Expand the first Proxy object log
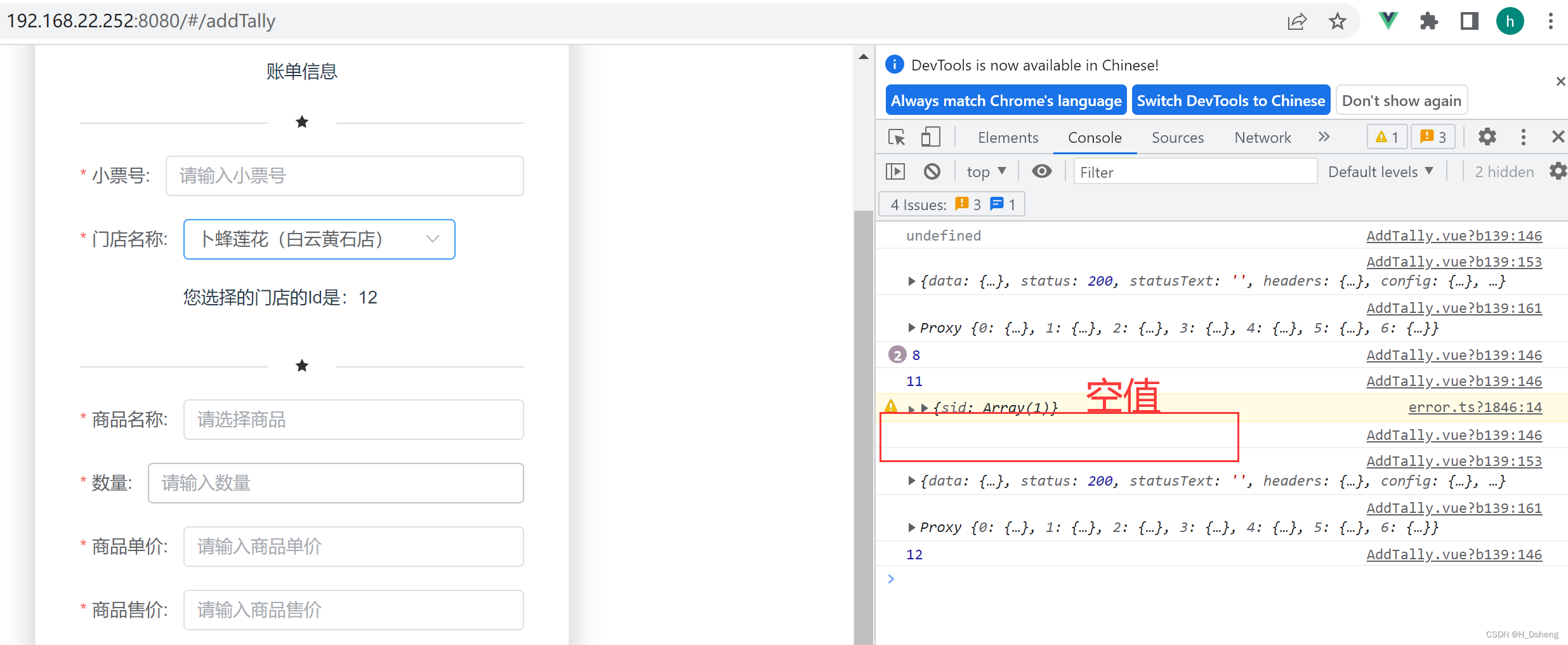1568x645 pixels. [x=911, y=328]
